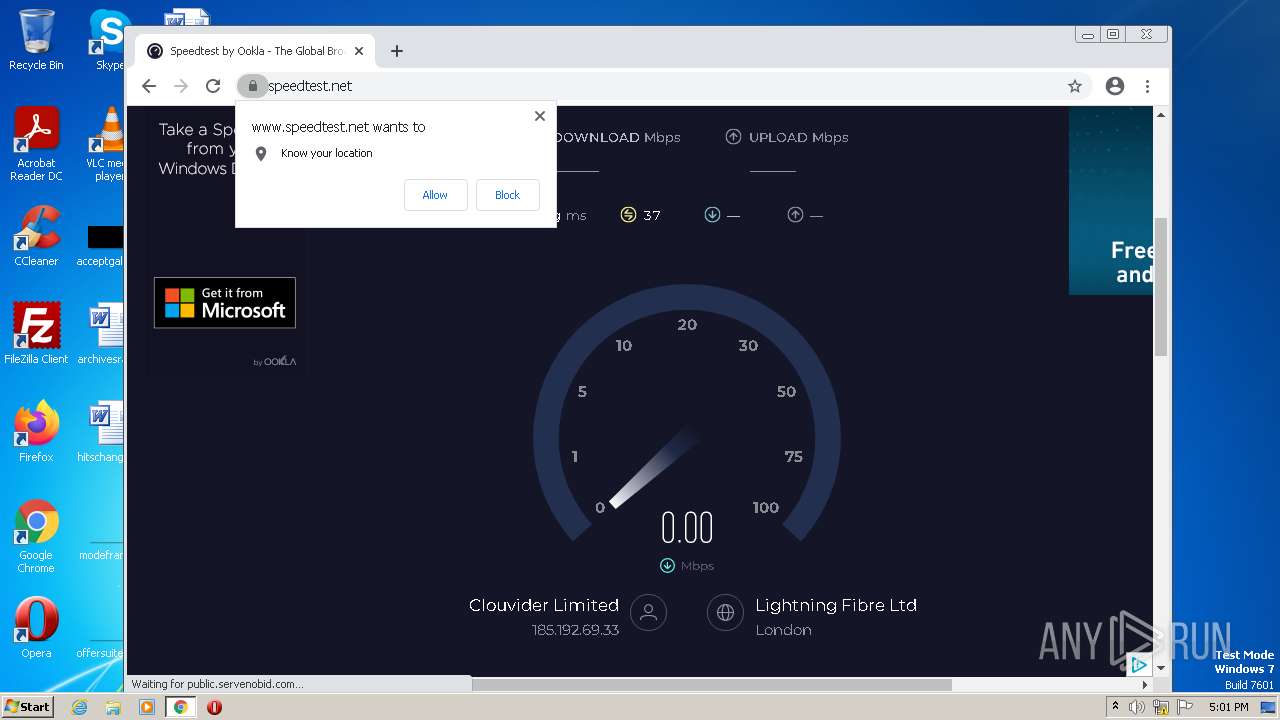Viewport: 1280px width, 720px height.
Task: Select the Speedtest by Ookla tab
Action: coord(256,51)
